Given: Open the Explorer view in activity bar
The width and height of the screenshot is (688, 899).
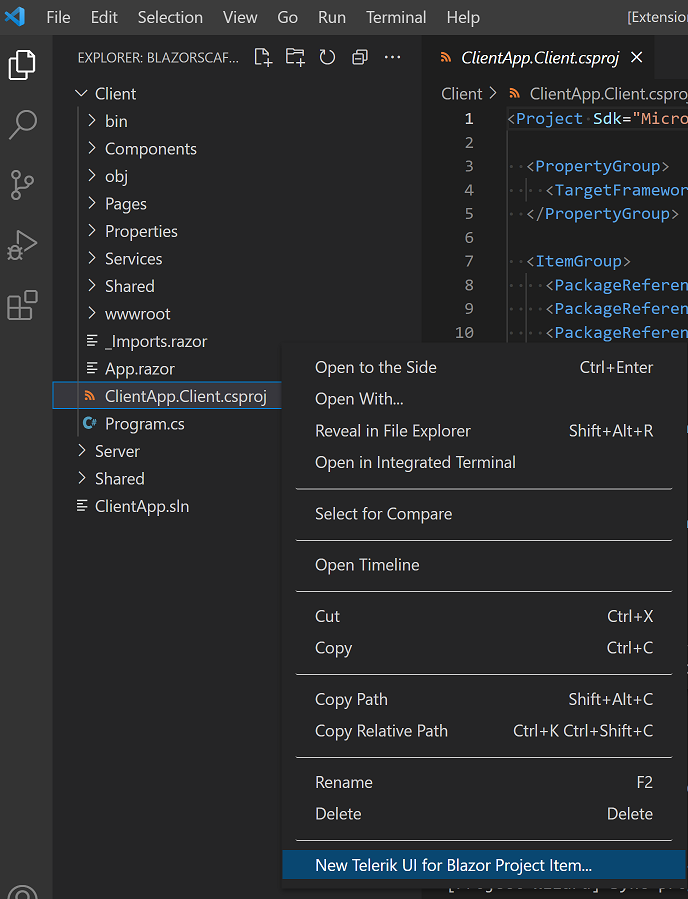Looking at the screenshot, I should (x=22, y=65).
